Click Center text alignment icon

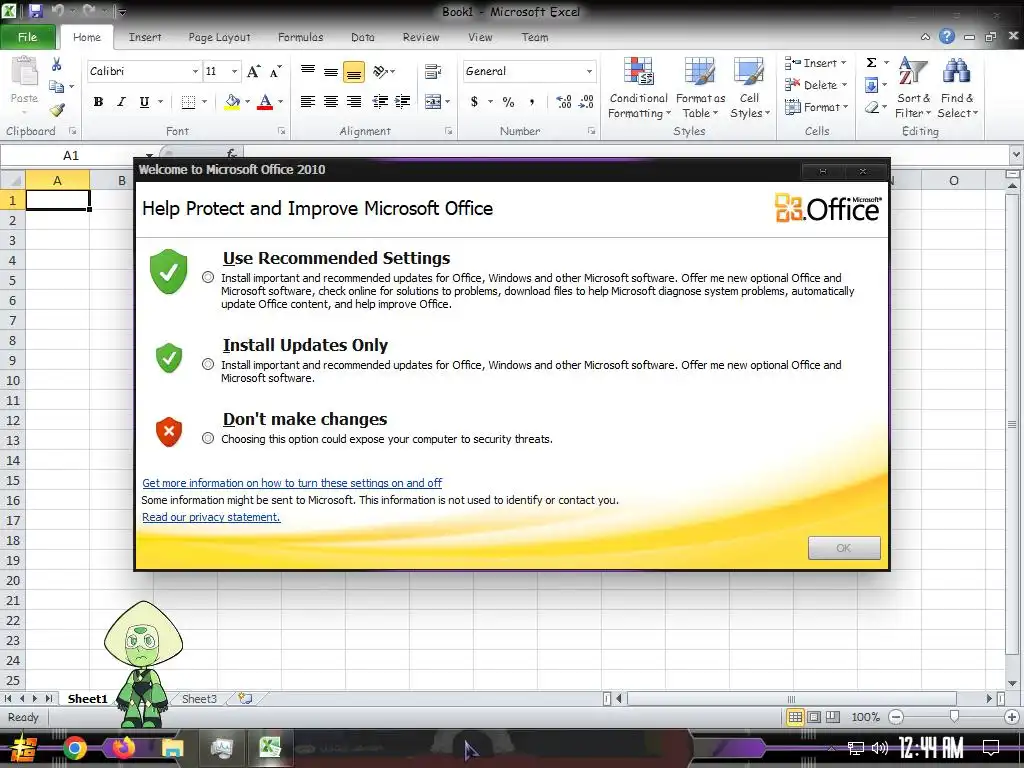pyautogui.click(x=331, y=101)
